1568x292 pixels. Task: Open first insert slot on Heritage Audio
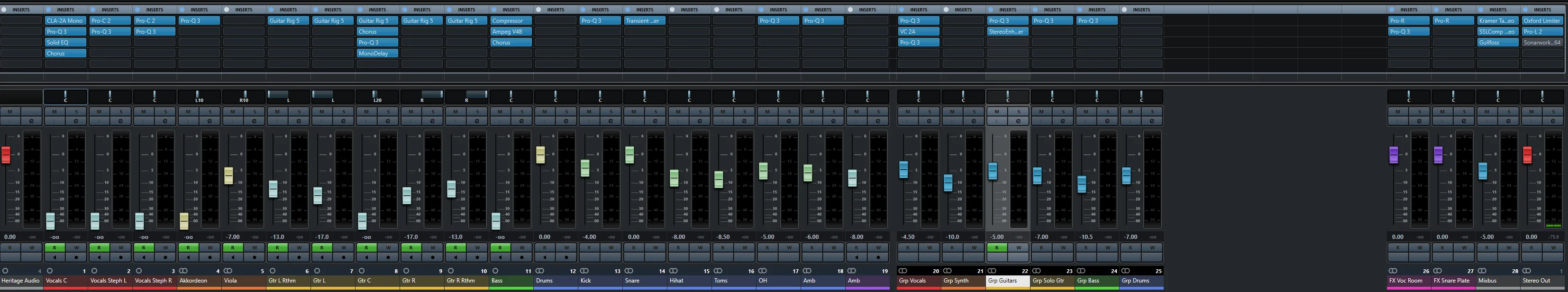tap(21, 21)
